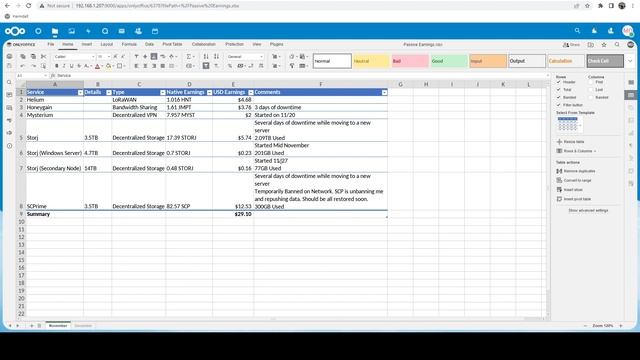Click Nextcloud top bar search magnifier

click(577, 31)
